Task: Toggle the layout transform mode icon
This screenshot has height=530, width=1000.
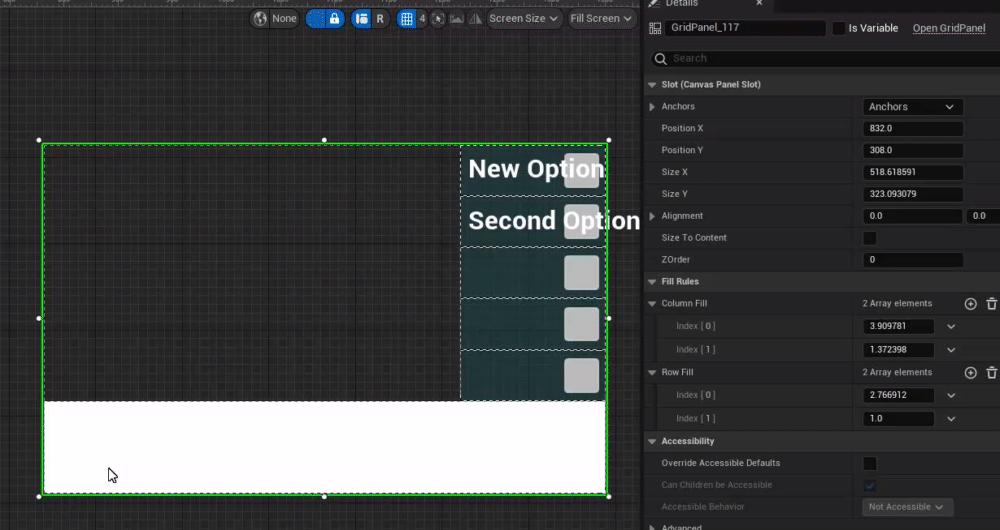Action: point(362,18)
